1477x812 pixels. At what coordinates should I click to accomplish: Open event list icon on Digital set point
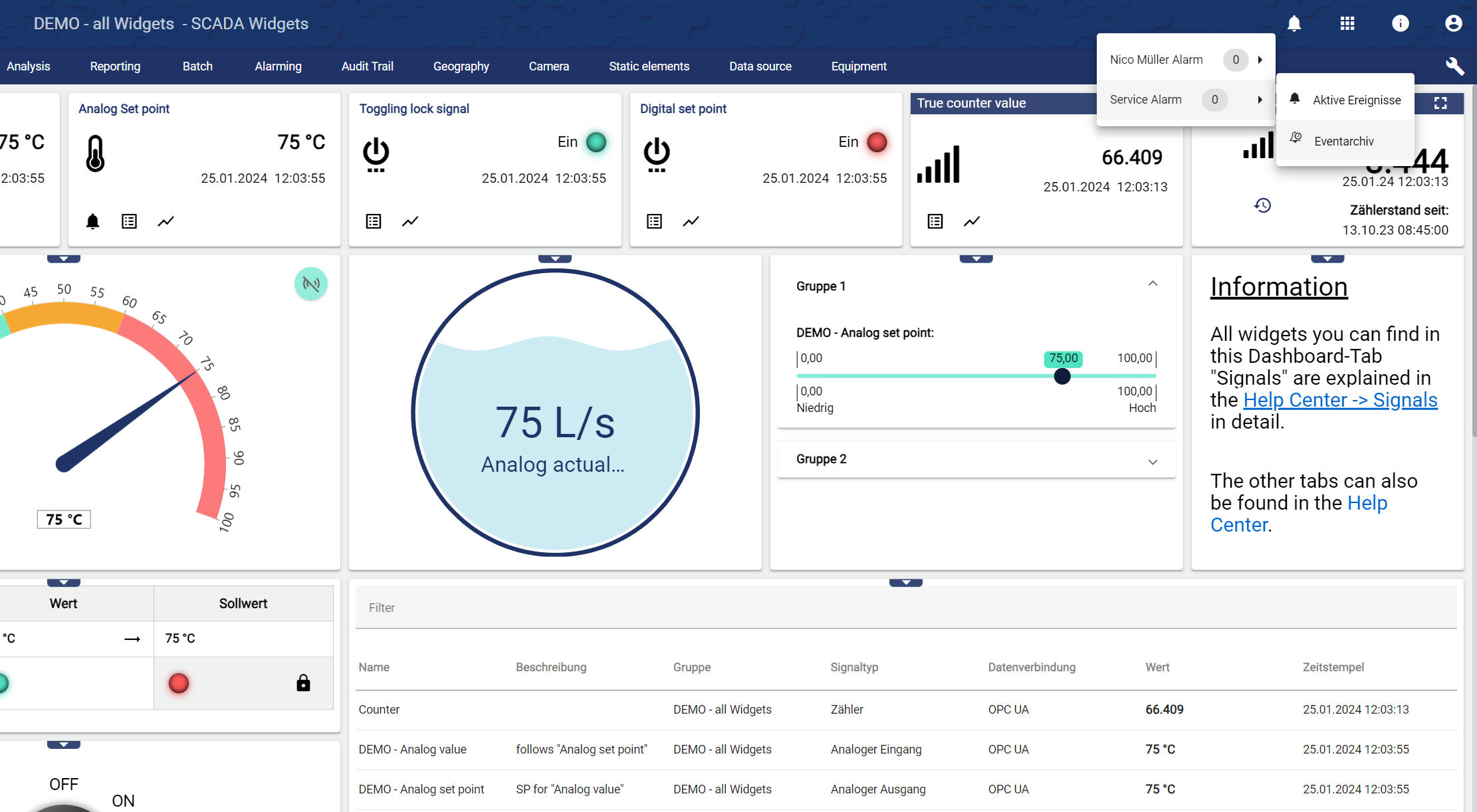click(x=654, y=221)
